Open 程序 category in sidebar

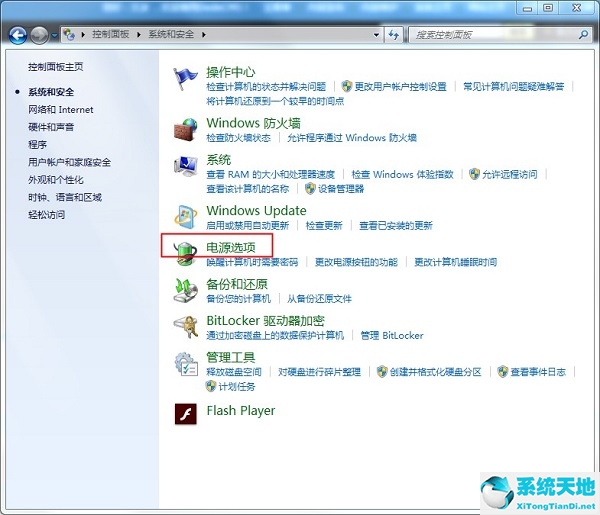pos(37,145)
